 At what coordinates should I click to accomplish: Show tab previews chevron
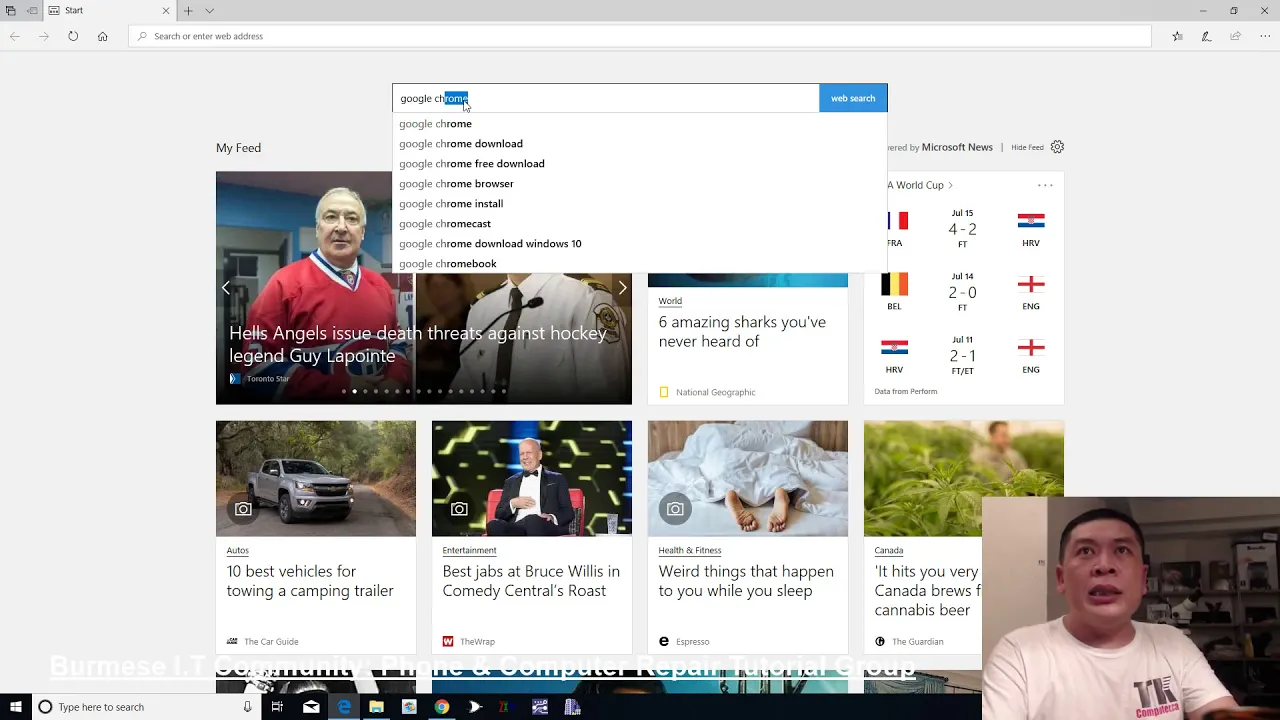tap(209, 11)
